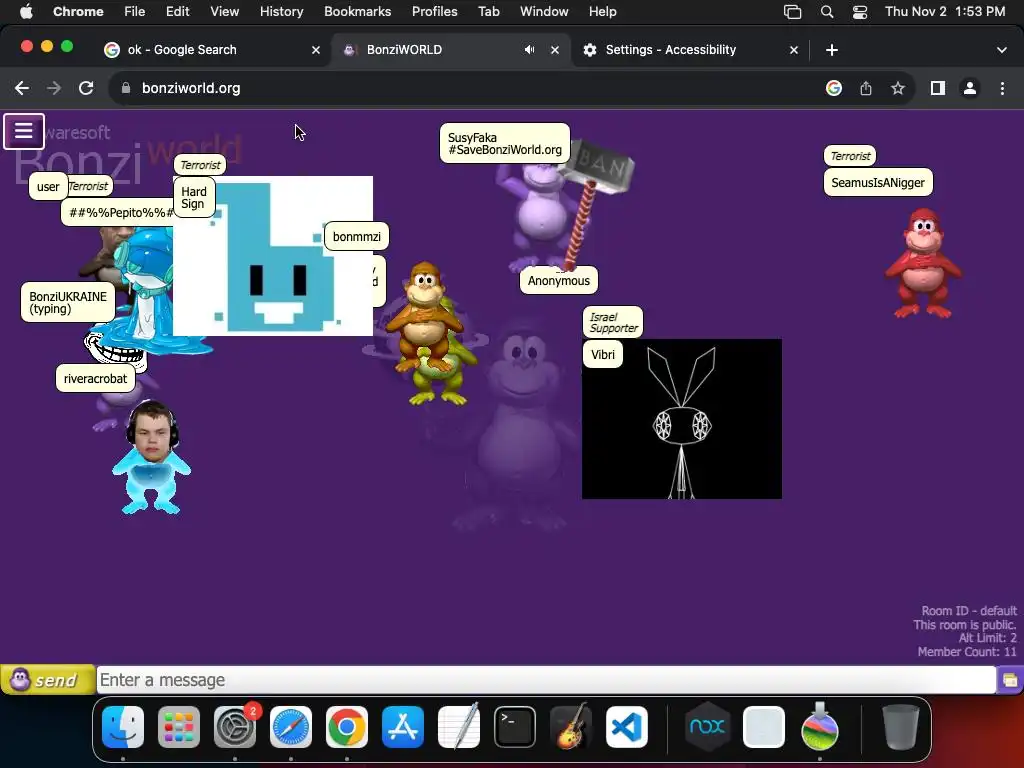Launch Safari from the dock

[x=291, y=727]
